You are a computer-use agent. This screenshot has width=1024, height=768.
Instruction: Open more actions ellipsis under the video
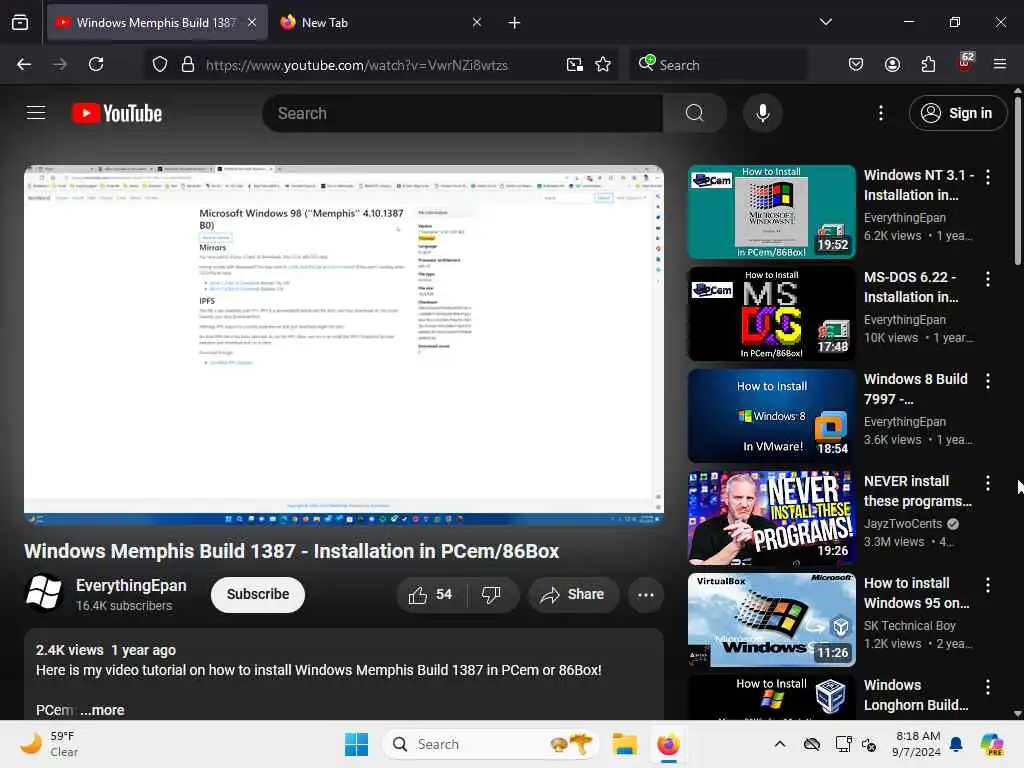[x=646, y=594]
